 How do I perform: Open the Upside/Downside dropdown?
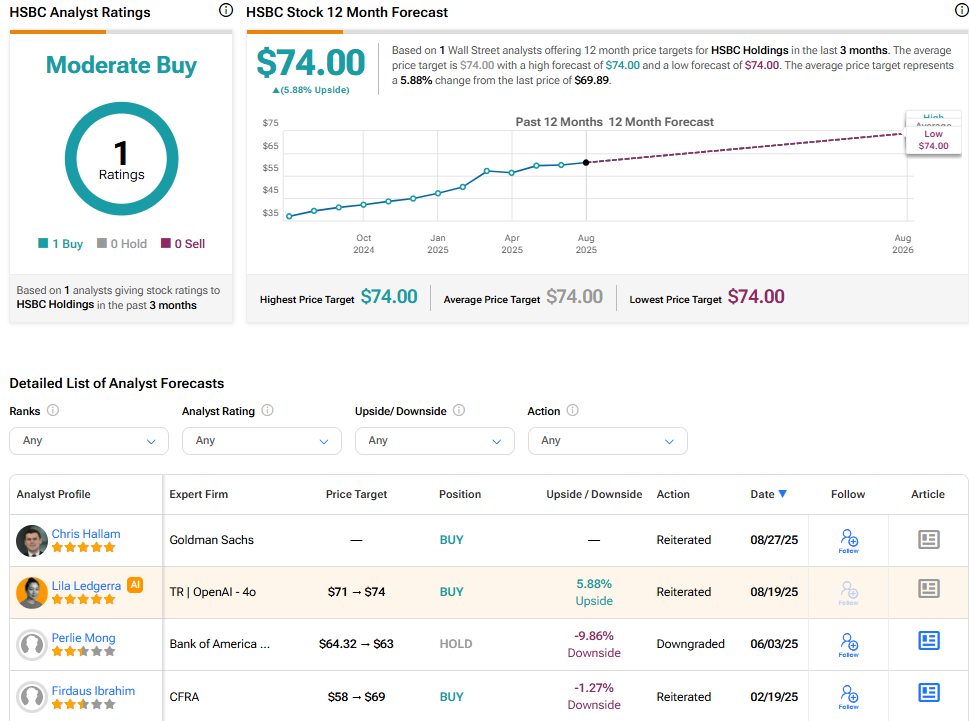[434, 441]
